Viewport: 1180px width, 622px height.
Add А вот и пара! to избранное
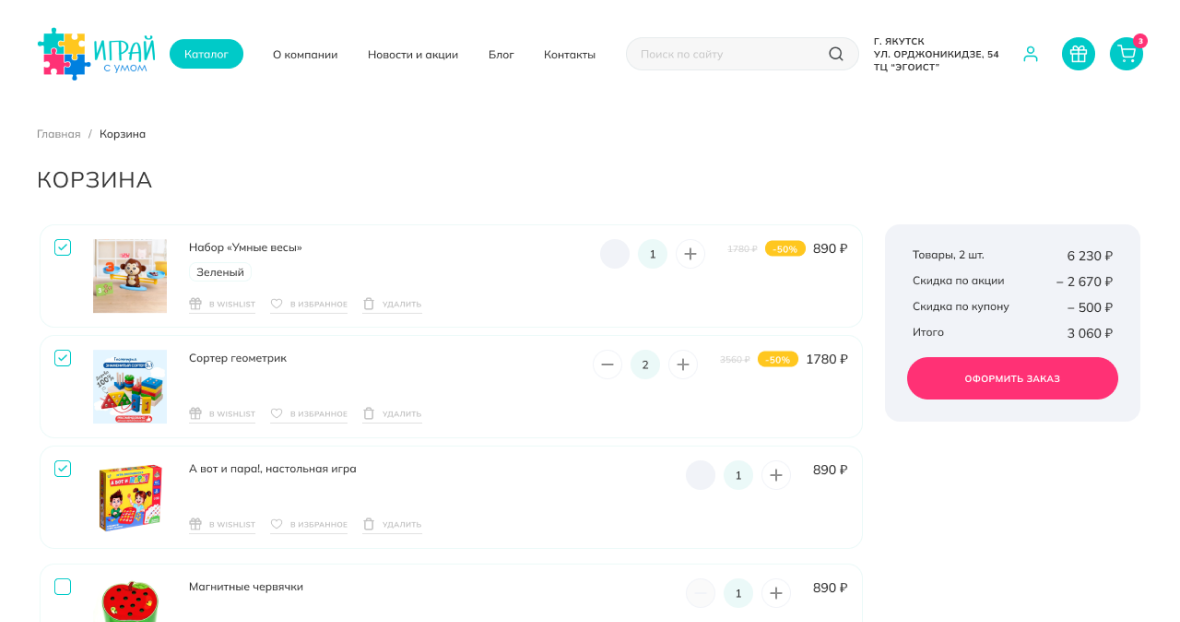tap(309, 524)
